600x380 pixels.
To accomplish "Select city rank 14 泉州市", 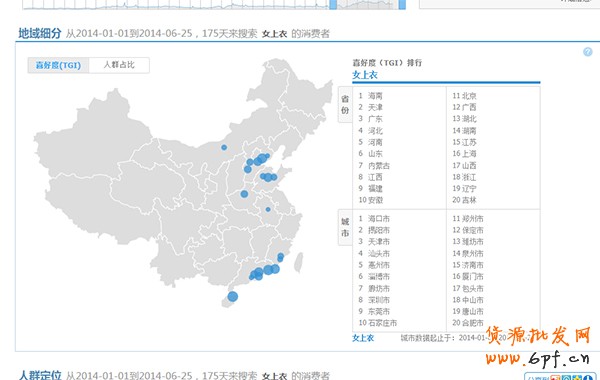I will point(468,253).
